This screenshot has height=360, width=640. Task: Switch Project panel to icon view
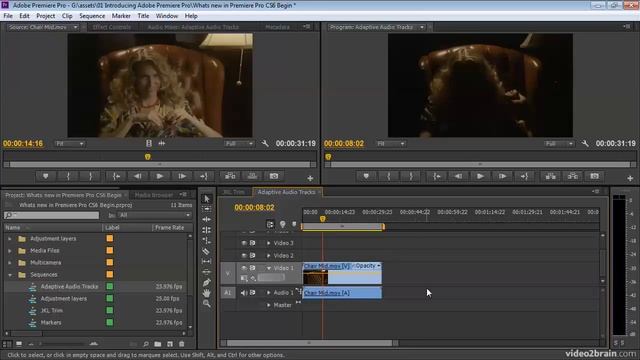(19, 344)
